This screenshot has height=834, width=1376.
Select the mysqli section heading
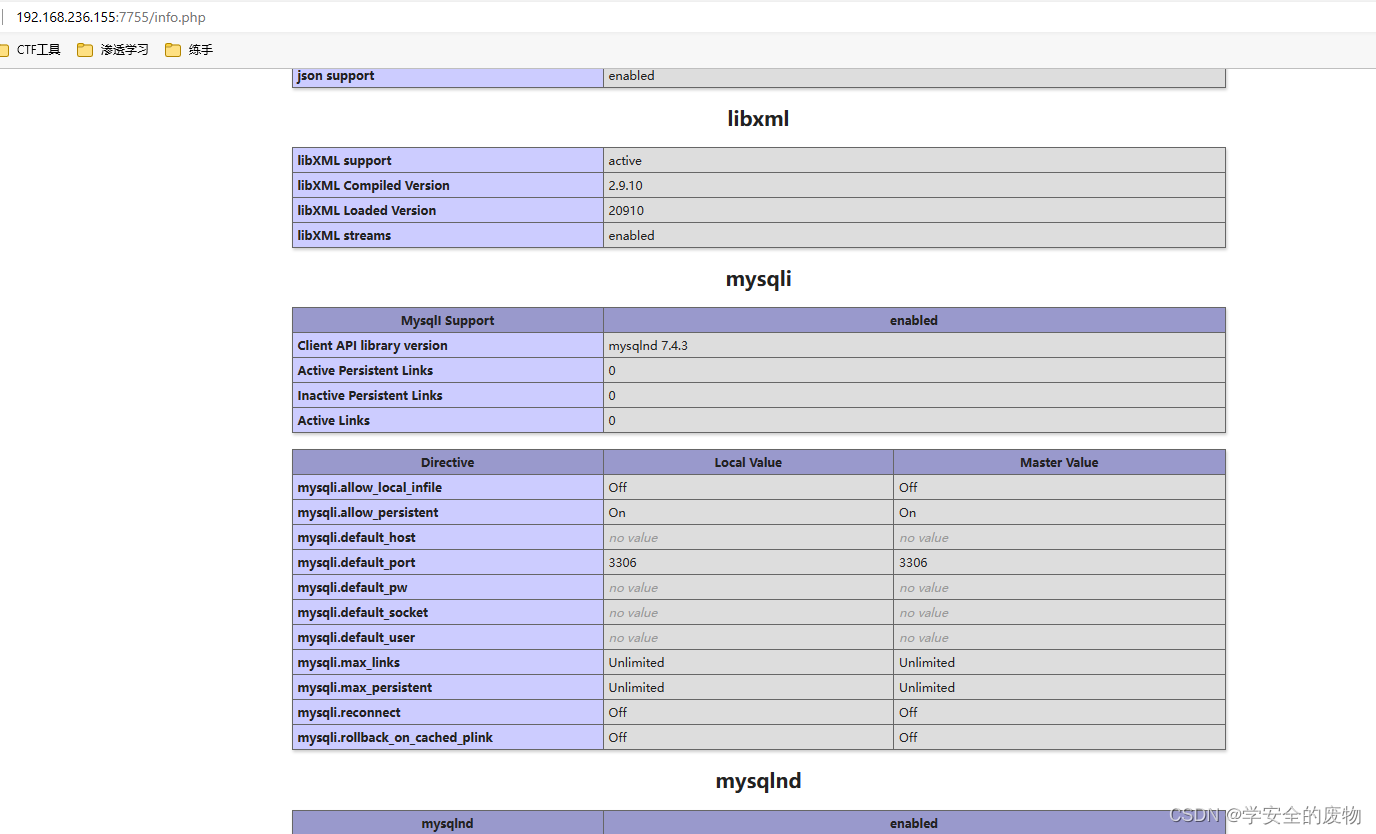coord(758,278)
